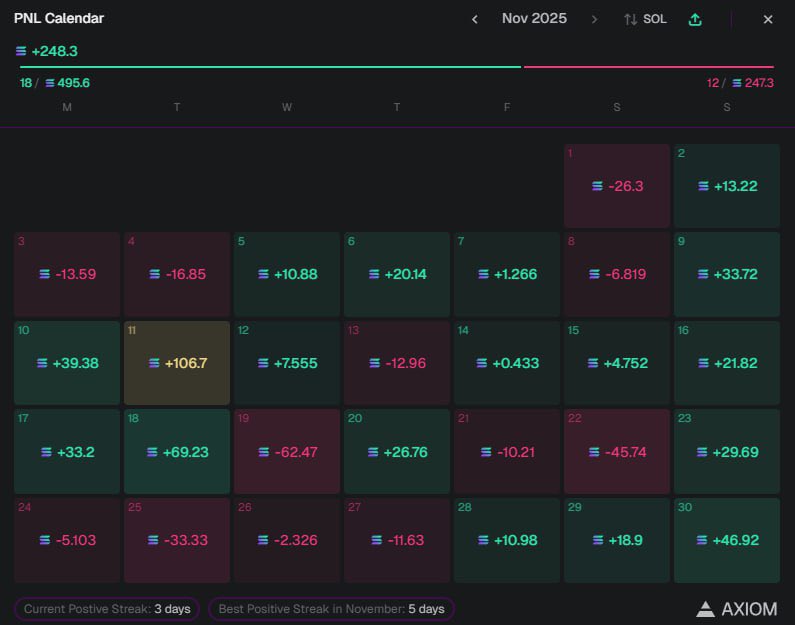
Task: Open the day 29 cell with +18.9
Action: 617,540
